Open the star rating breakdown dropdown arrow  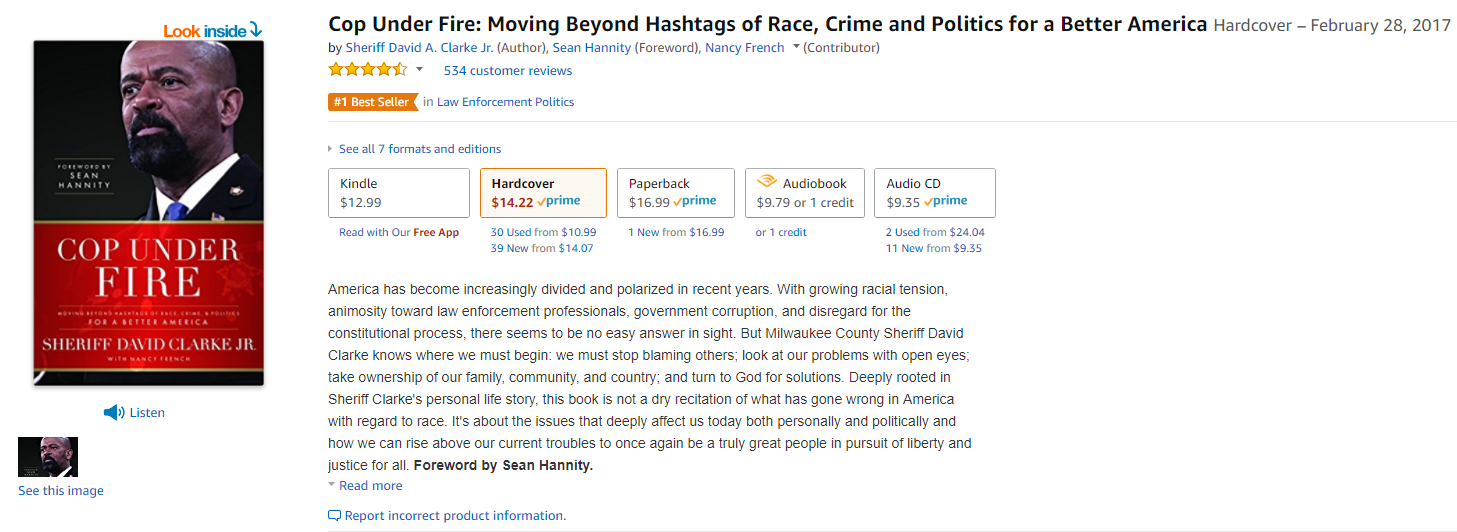419,70
